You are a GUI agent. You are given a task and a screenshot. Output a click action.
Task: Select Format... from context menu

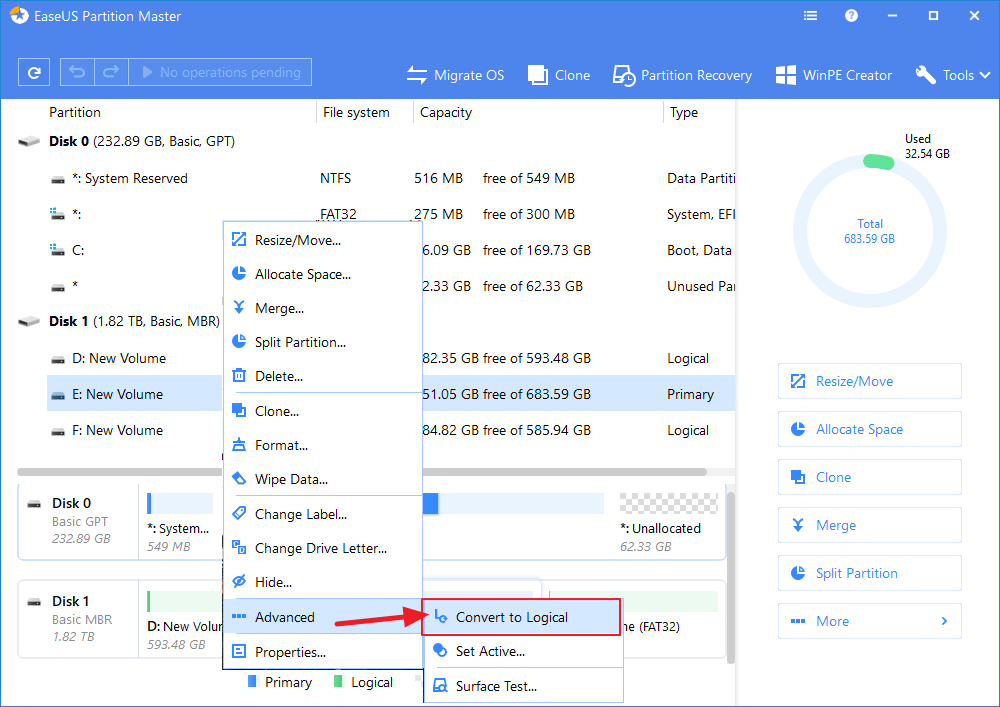323,445
